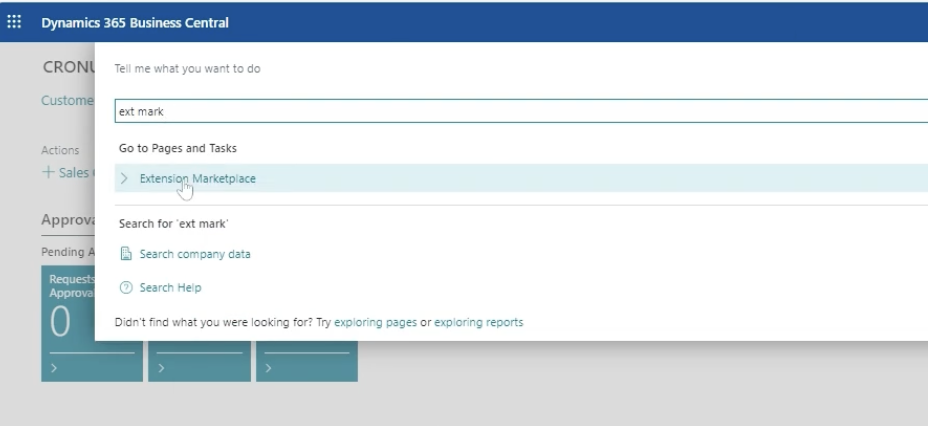The height and width of the screenshot is (426, 928).
Task: Click the Search company data document icon
Action: coord(126,254)
